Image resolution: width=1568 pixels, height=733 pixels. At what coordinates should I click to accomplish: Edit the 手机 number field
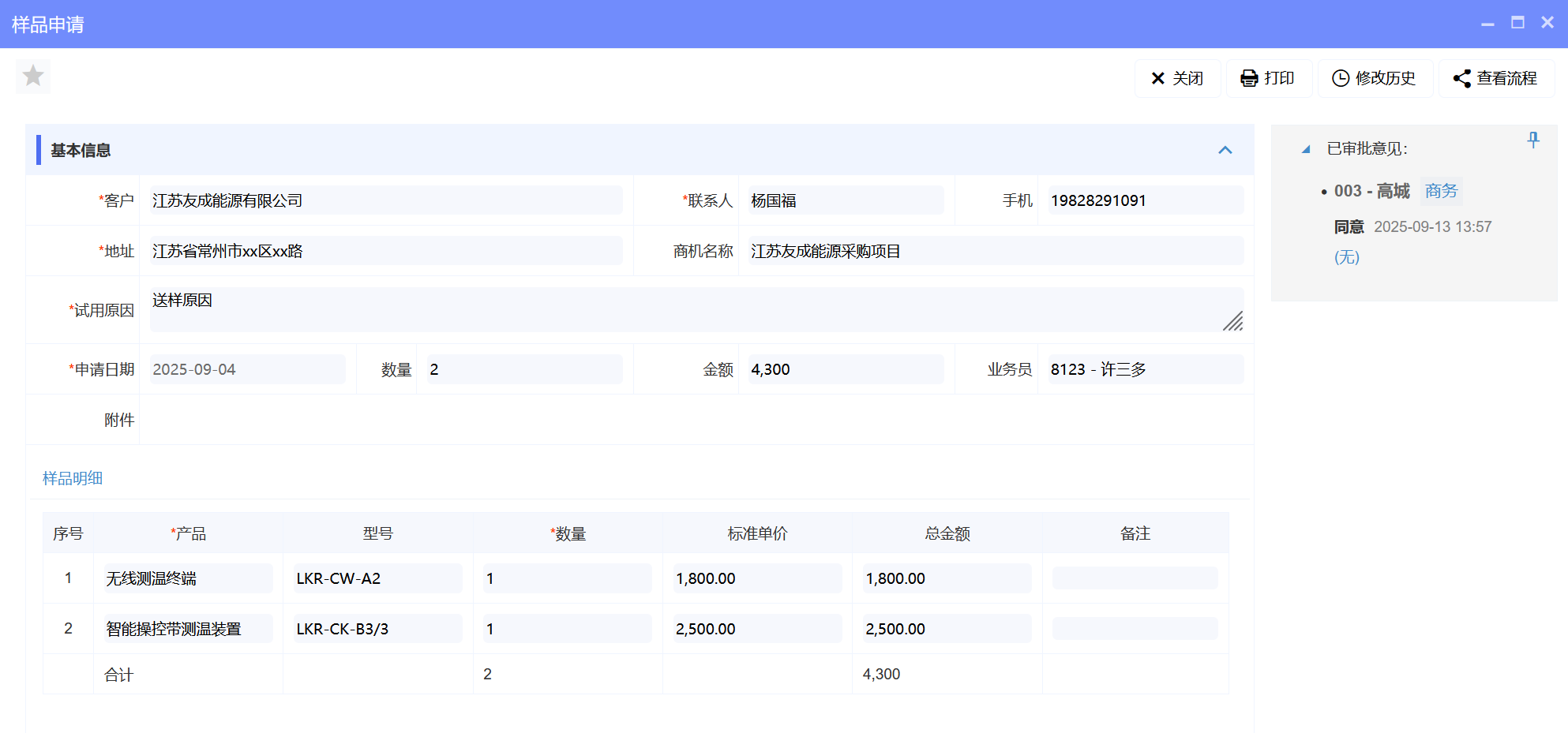pos(1143,200)
